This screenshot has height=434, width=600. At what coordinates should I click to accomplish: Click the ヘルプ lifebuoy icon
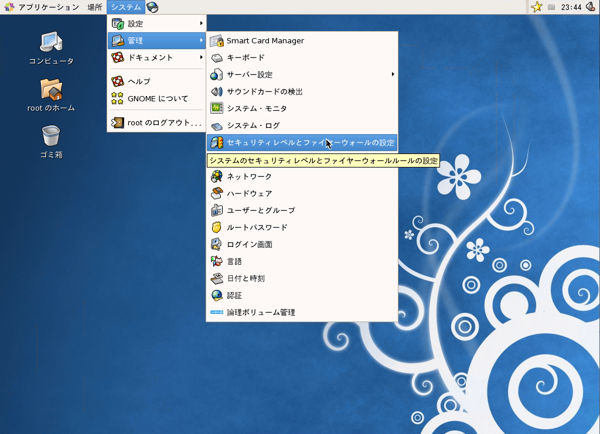click(x=117, y=81)
